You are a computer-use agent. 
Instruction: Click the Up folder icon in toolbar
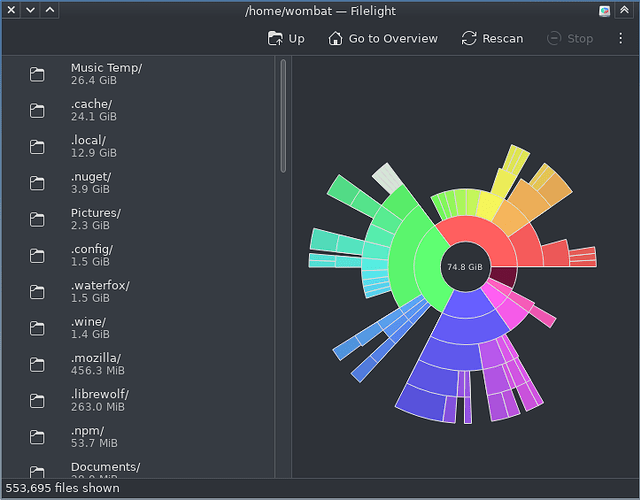click(276, 39)
